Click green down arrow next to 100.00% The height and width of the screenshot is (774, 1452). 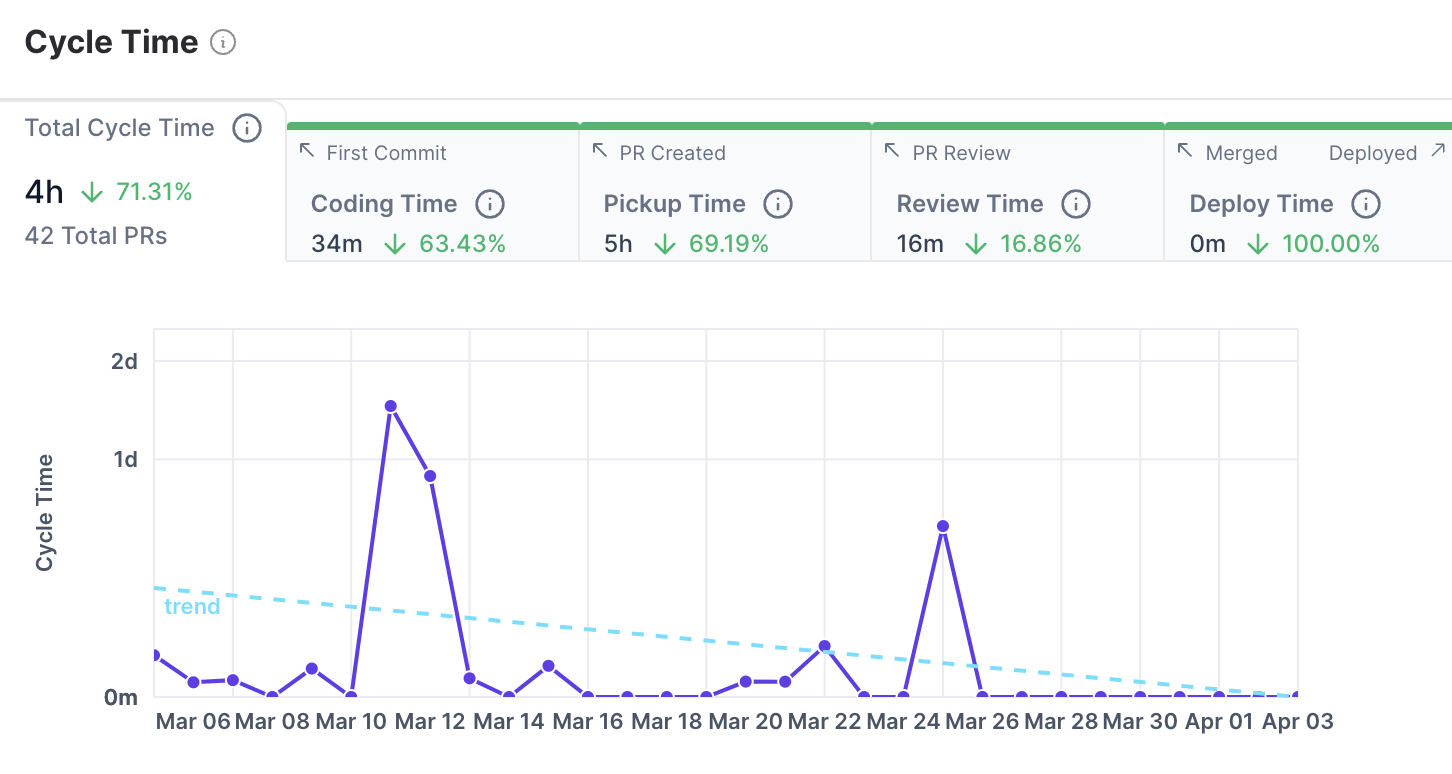[x=1258, y=244]
